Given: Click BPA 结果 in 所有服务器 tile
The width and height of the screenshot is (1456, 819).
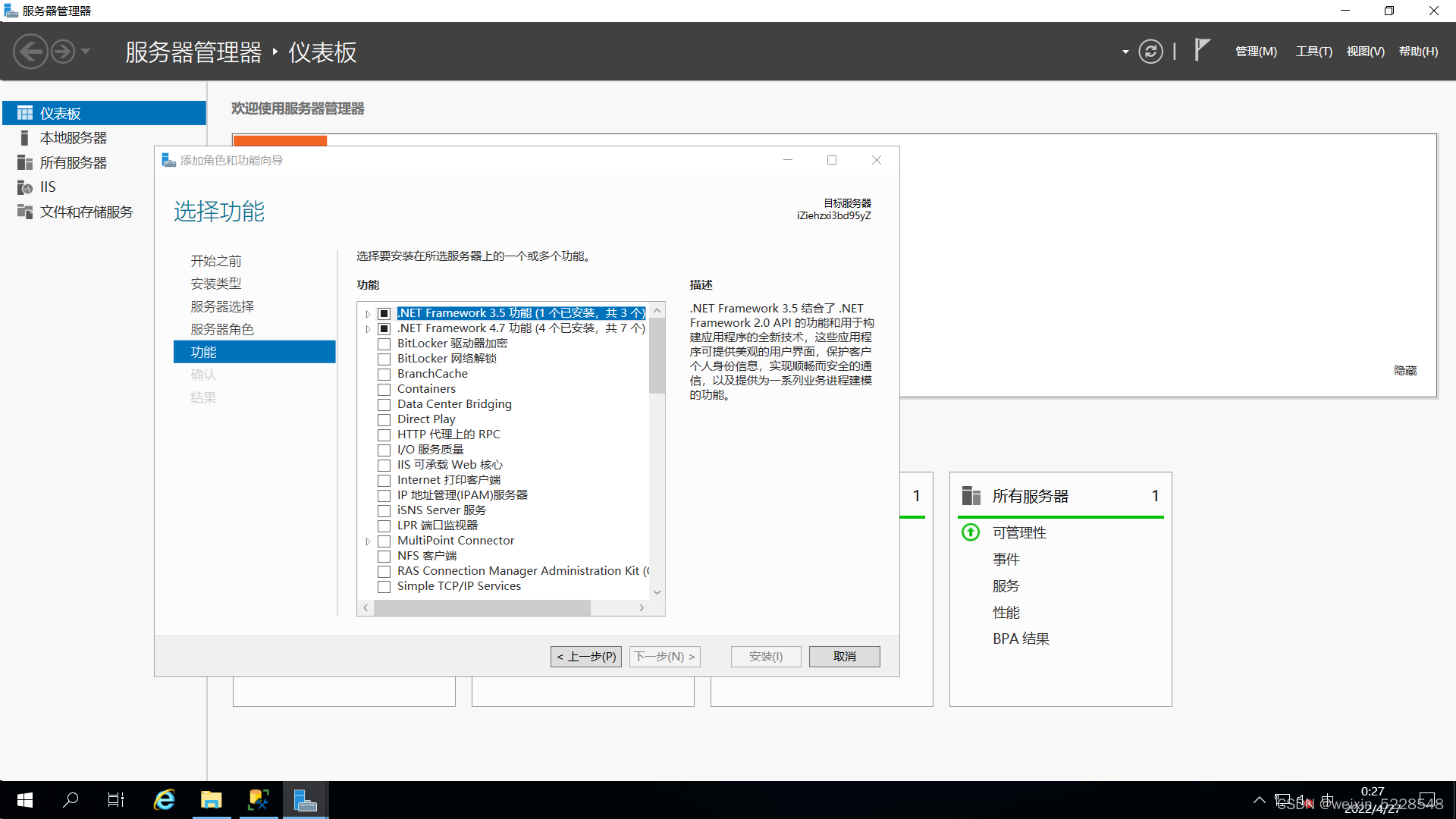Looking at the screenshot, I should (1021, 639).
